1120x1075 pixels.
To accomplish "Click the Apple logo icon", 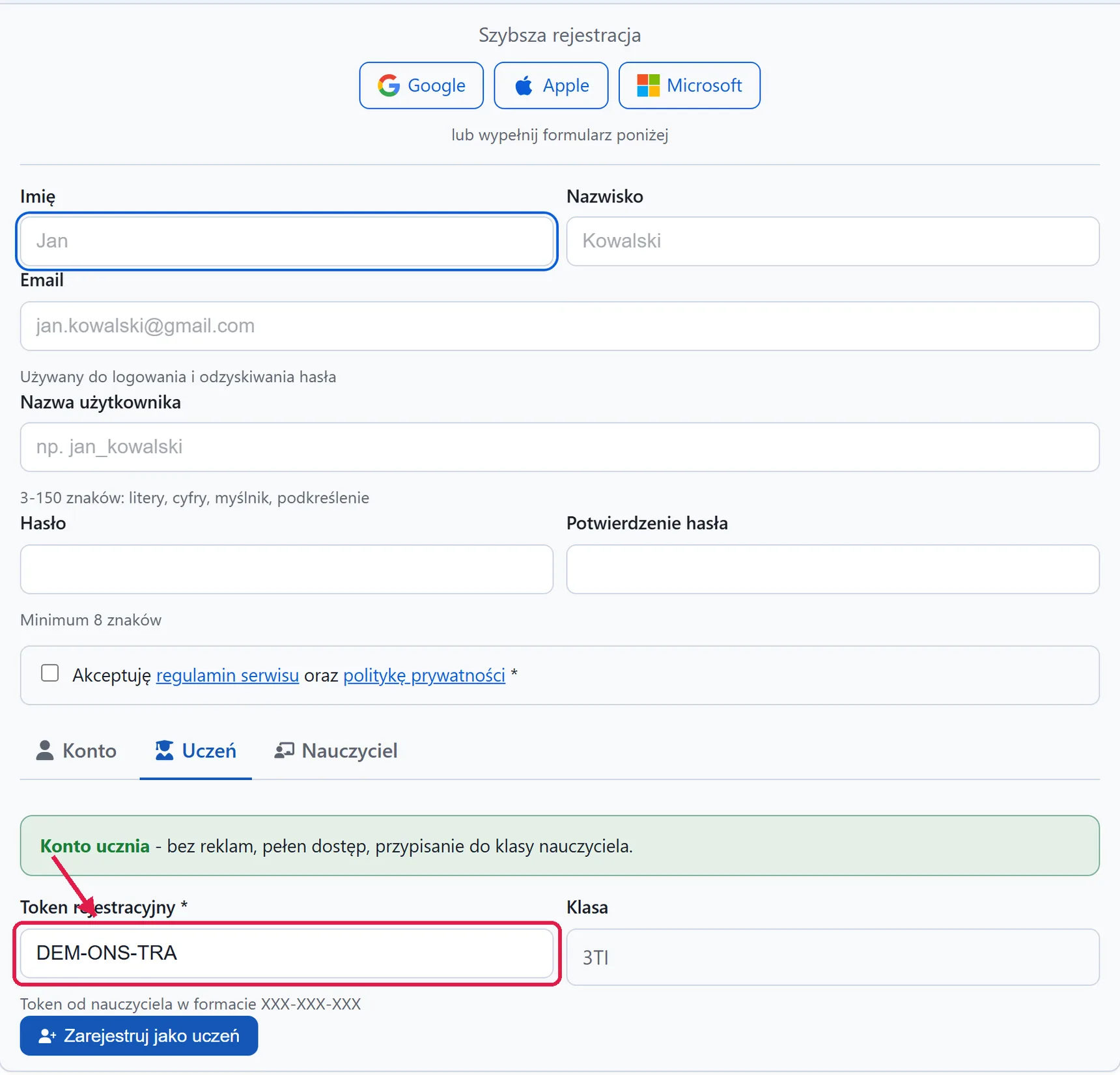I will point(524,85).
